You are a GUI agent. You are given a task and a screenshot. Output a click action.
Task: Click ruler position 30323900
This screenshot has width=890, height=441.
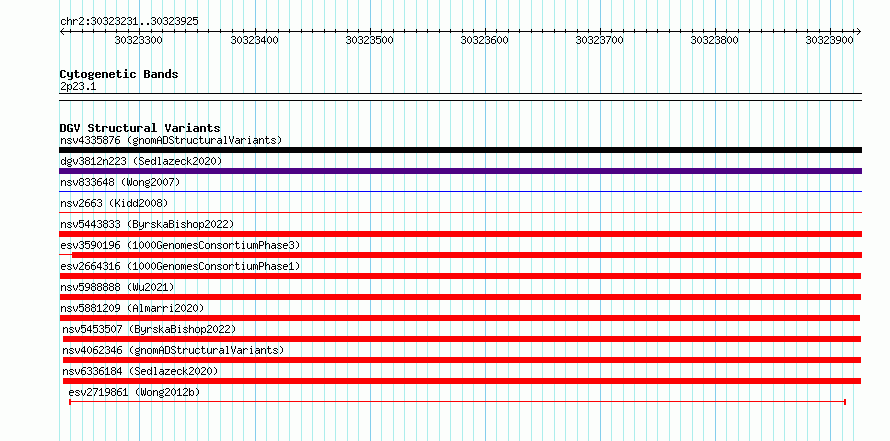pyautogui.click(x=830, y=40)
